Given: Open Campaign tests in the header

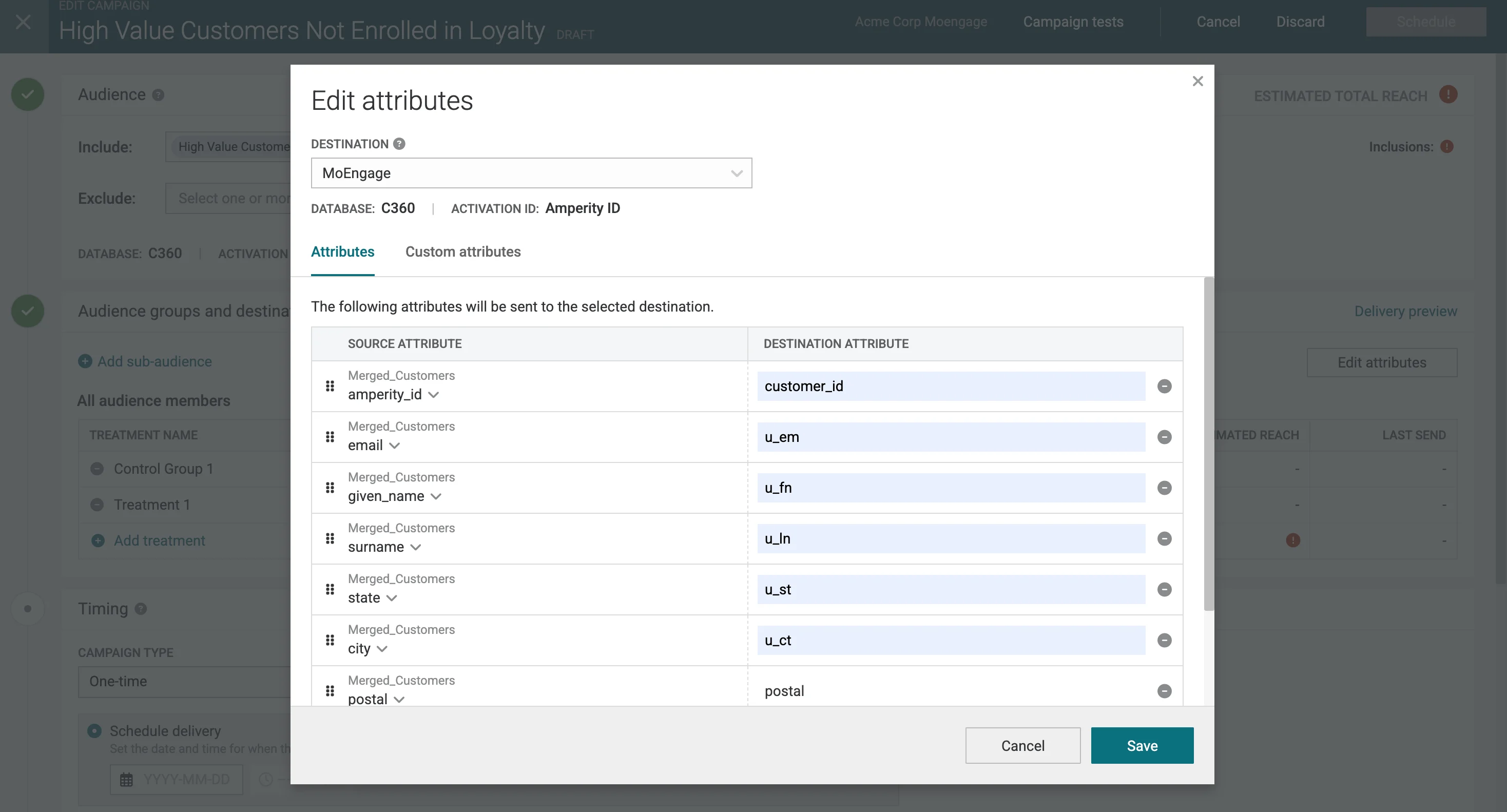Looking at the screenshot, I should point(1073,22).
